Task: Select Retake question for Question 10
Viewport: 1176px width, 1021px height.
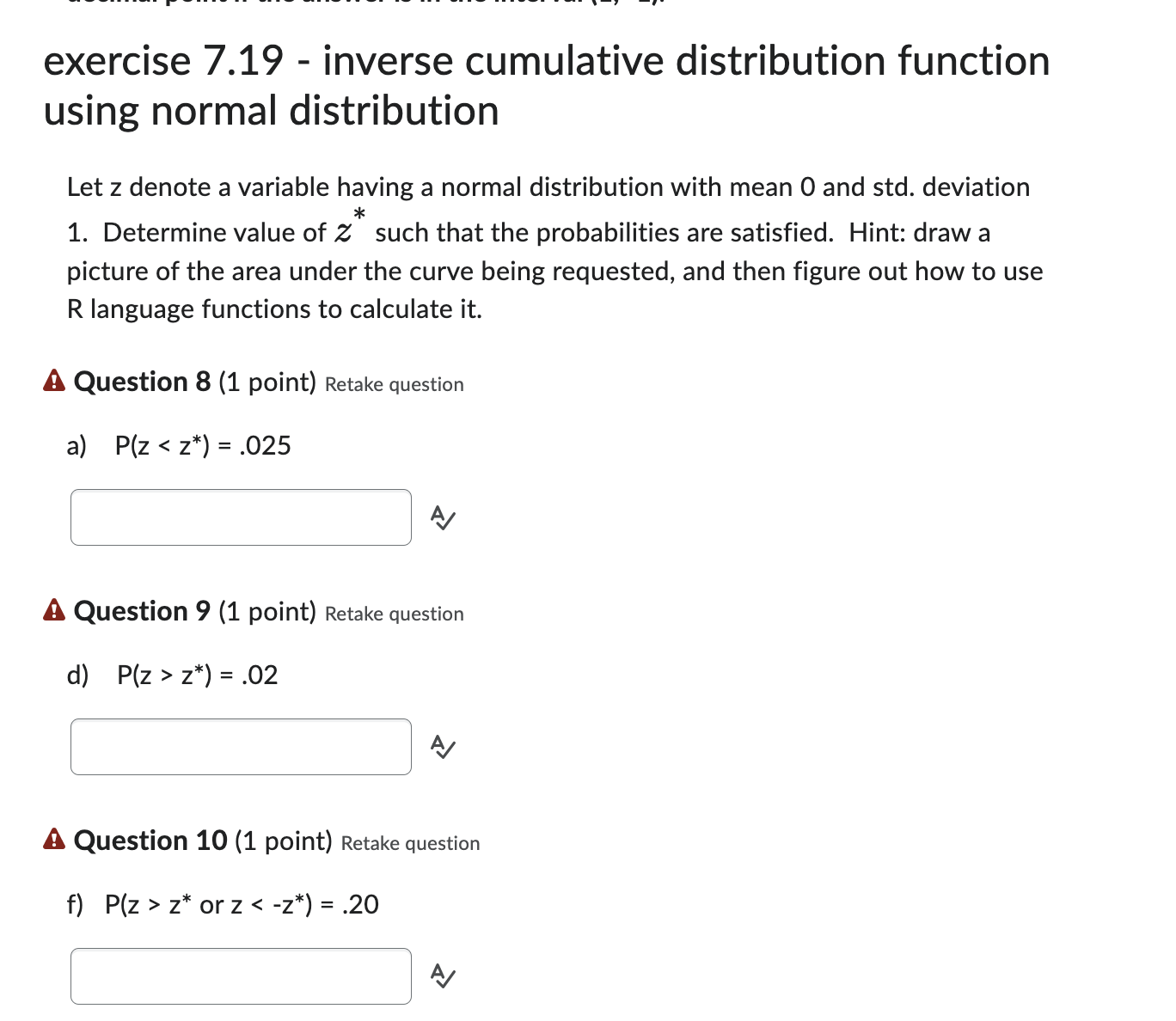Action: [410, 843]
